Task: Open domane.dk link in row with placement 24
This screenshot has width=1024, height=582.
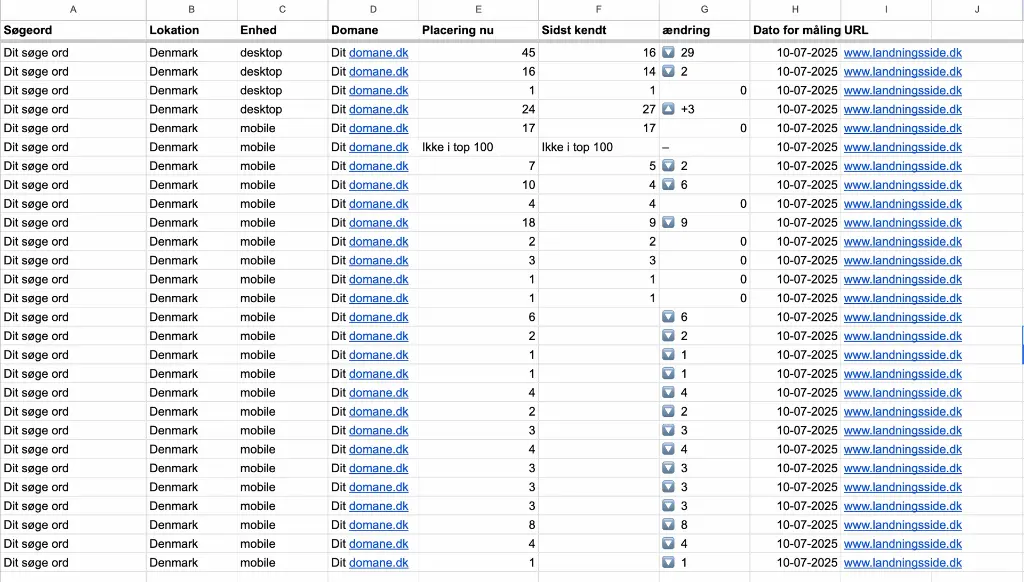Action: point(378,109)
